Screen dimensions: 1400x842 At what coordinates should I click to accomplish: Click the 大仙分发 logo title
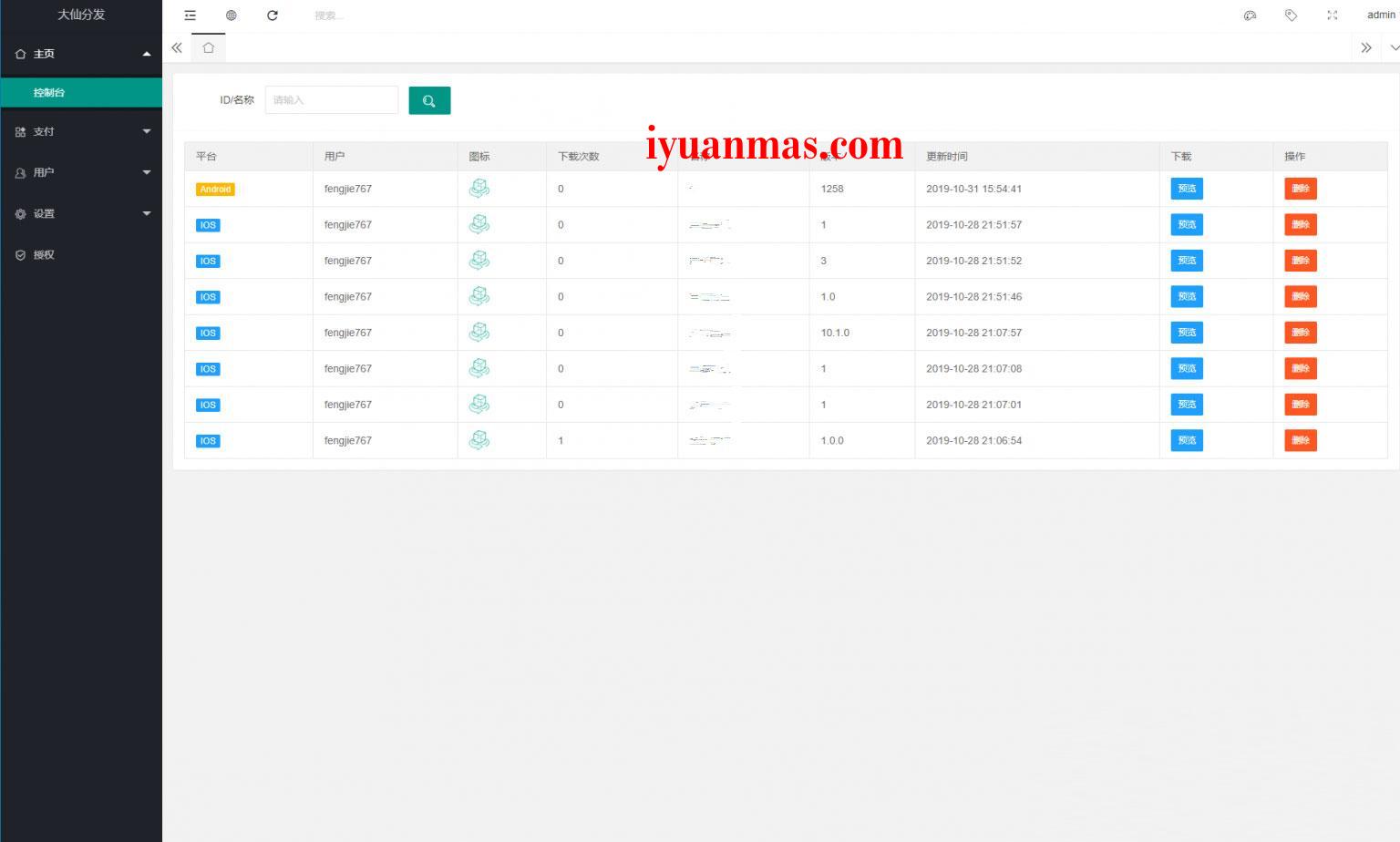(x=81, y=15)
